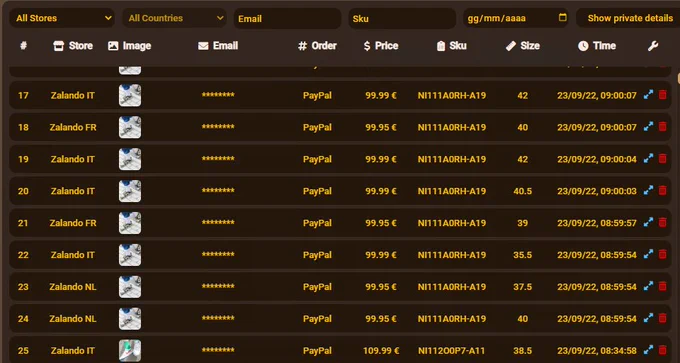Image resolution: width=680 pixels, height=363 pixels.
Task: Delete order 17 with trash icon
Action: point(662,95)
